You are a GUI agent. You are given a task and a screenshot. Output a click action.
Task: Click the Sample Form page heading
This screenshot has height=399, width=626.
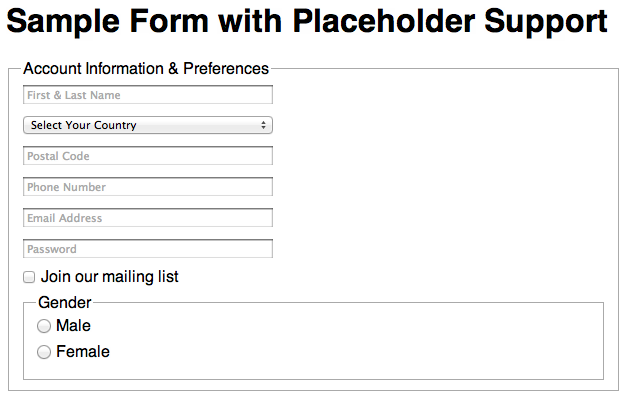point(307,21)
